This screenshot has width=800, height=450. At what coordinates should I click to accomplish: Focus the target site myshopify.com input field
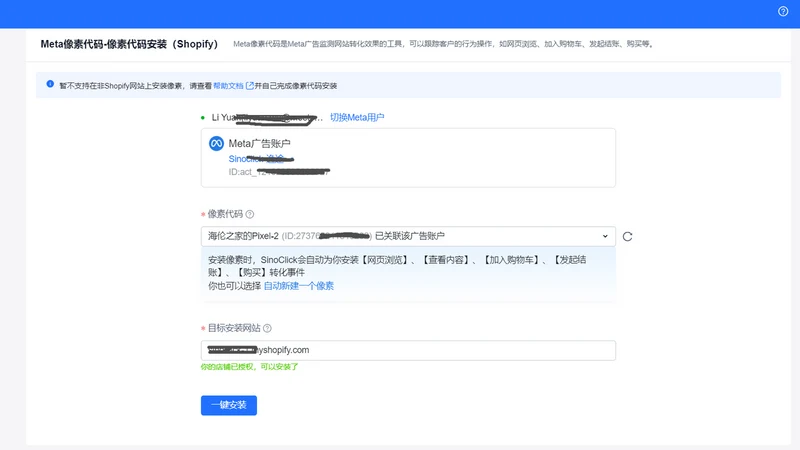coord(408,350)
